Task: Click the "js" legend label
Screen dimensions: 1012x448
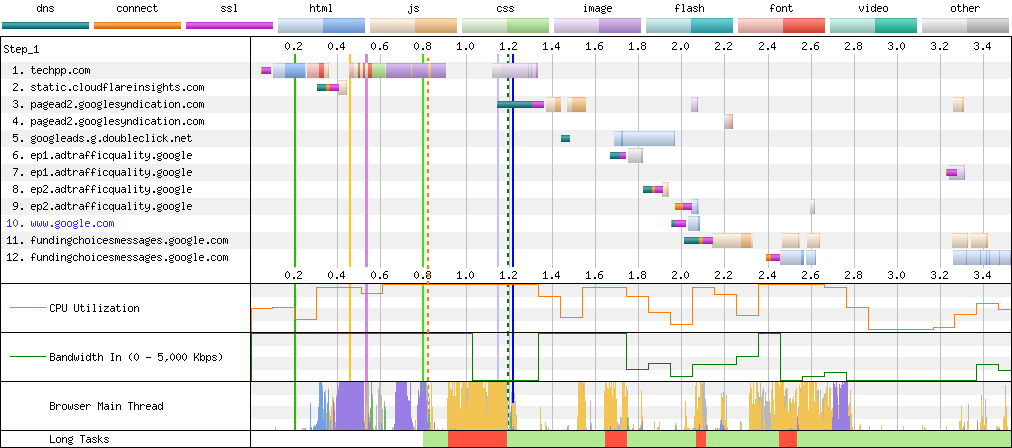Action: click(414, 9)
